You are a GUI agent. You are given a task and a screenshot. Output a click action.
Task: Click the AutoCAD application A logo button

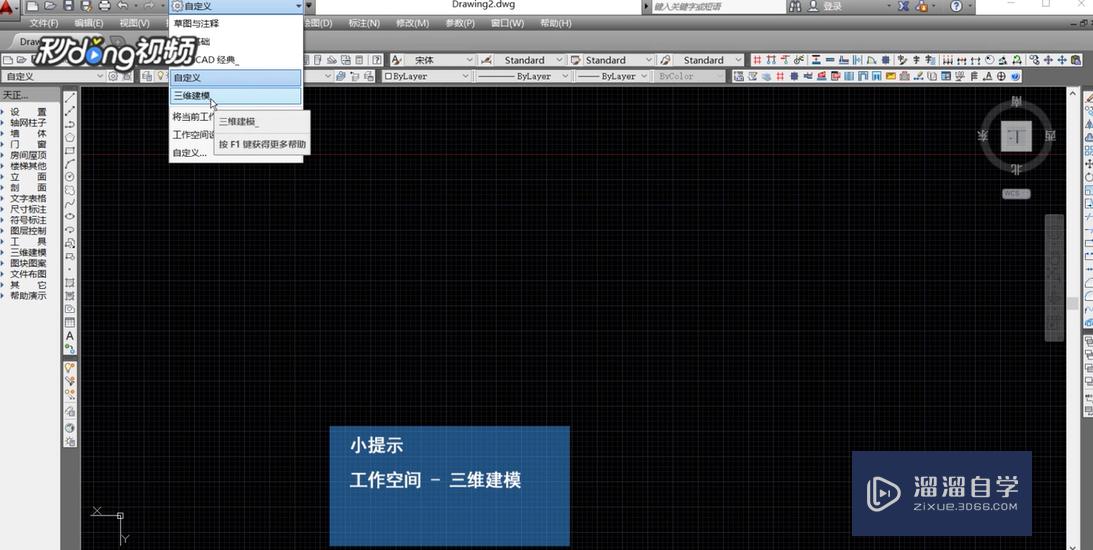coord(8,7)
